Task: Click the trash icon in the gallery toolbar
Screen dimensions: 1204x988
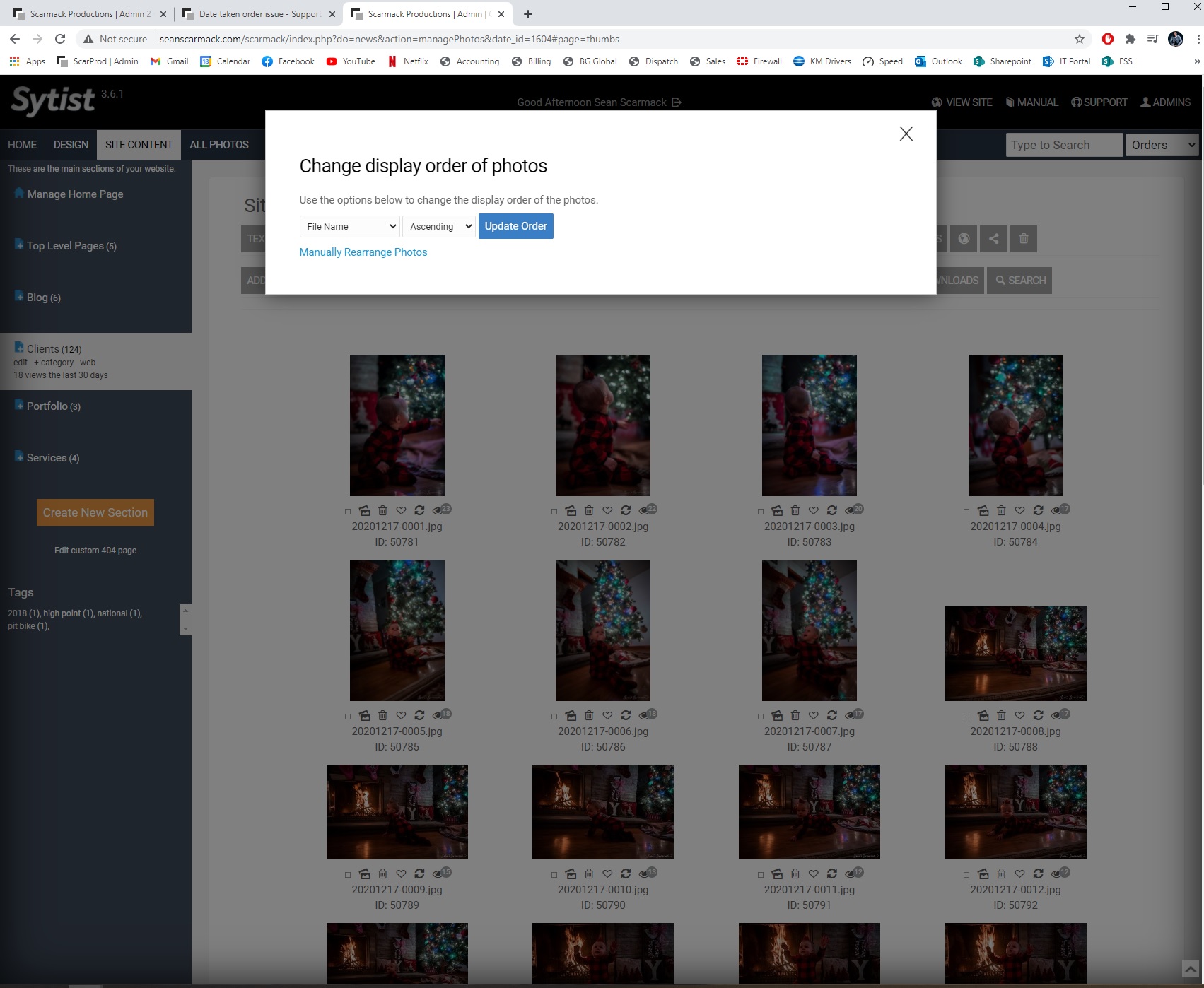Action: pos(1024,239)
